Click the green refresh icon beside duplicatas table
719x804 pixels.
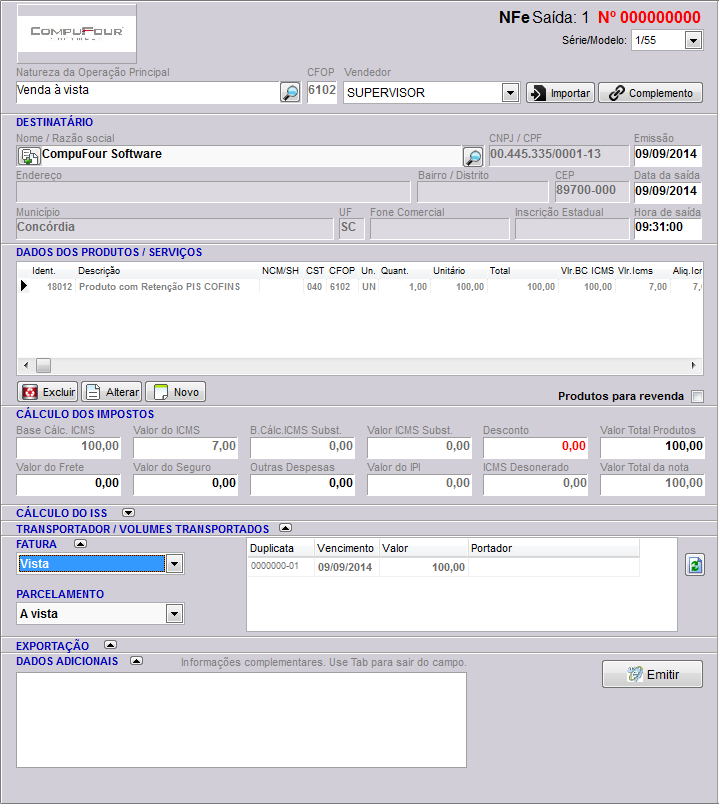[x=694, y=566]
